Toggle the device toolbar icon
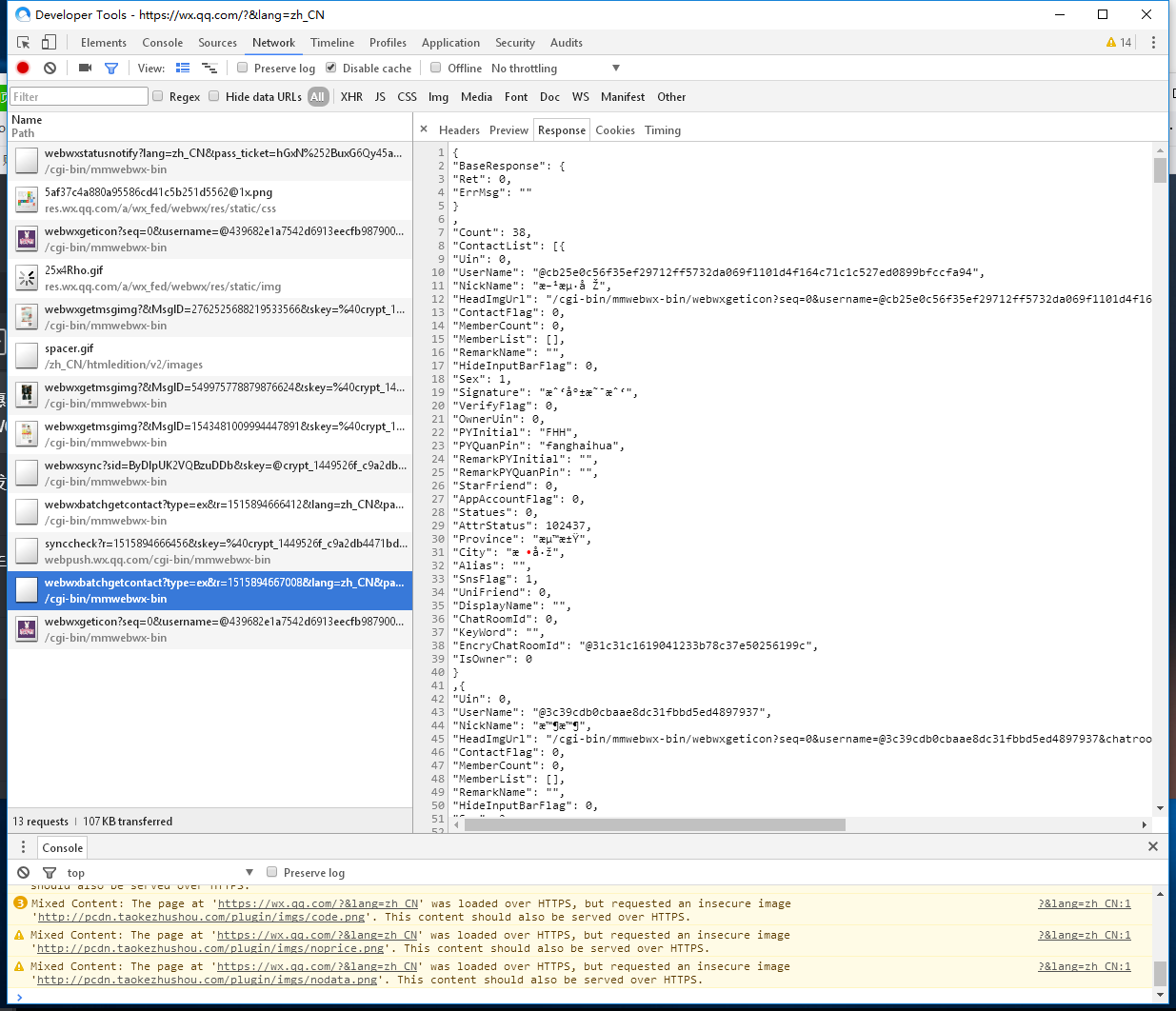 49,43
